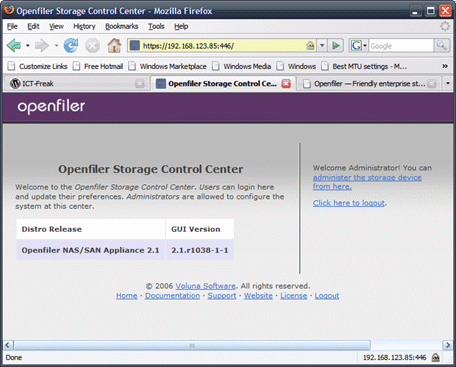Click the Google search engine icon
This screenshot has width=456, height=367.
(x=356, y=45)
